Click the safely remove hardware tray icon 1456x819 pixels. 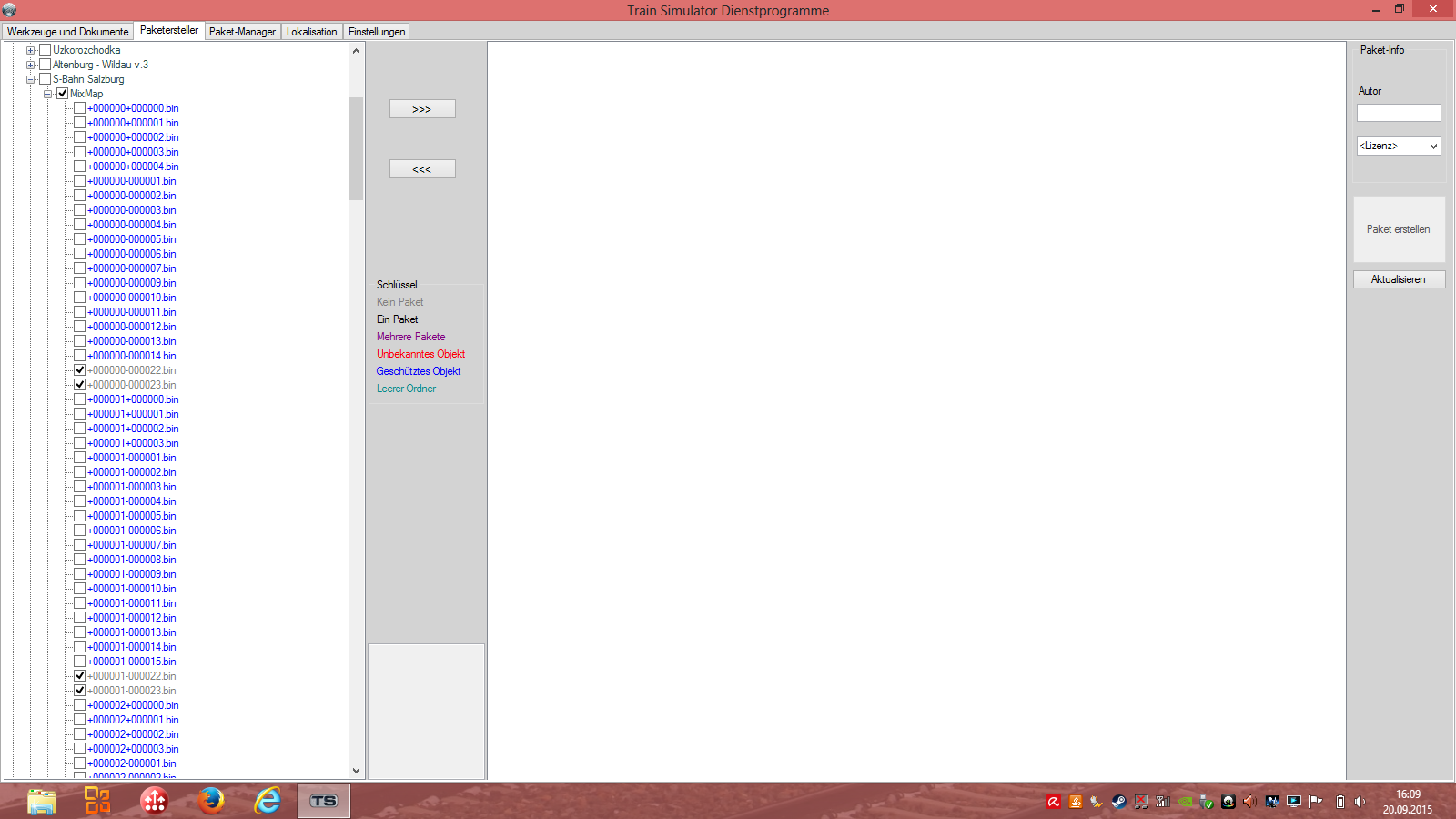coord(1207,802)
